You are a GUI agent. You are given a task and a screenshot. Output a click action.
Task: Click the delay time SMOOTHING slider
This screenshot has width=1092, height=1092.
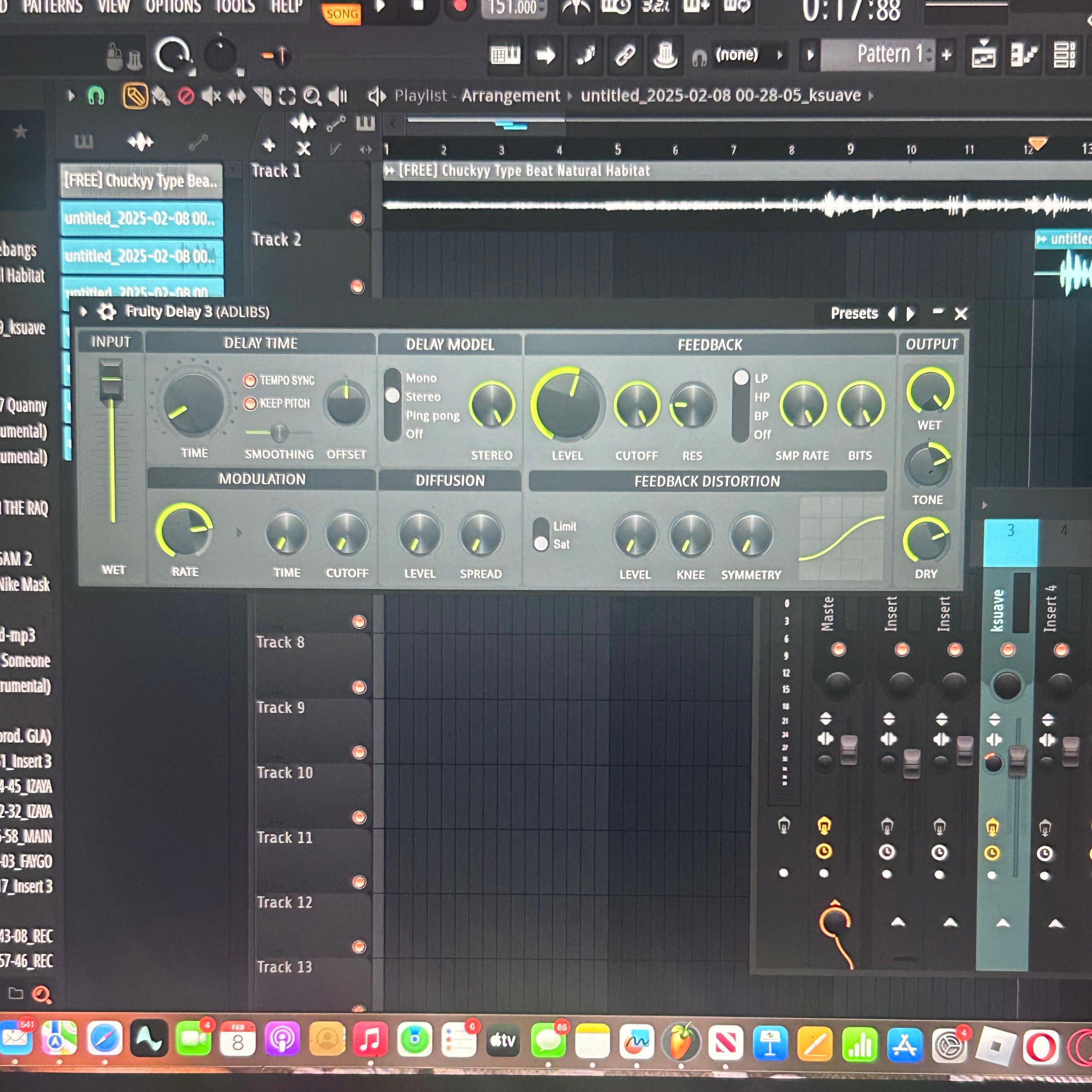279,433
